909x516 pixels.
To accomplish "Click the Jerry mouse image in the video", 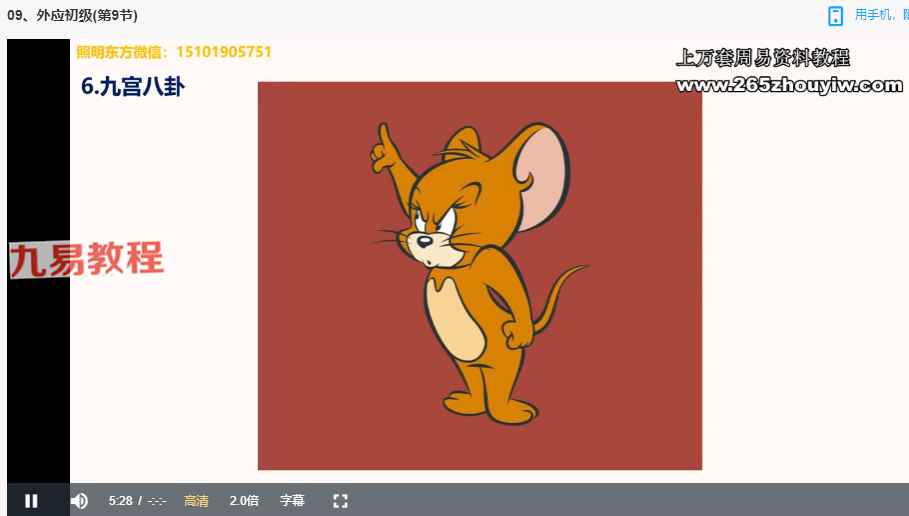I will 479,275.
